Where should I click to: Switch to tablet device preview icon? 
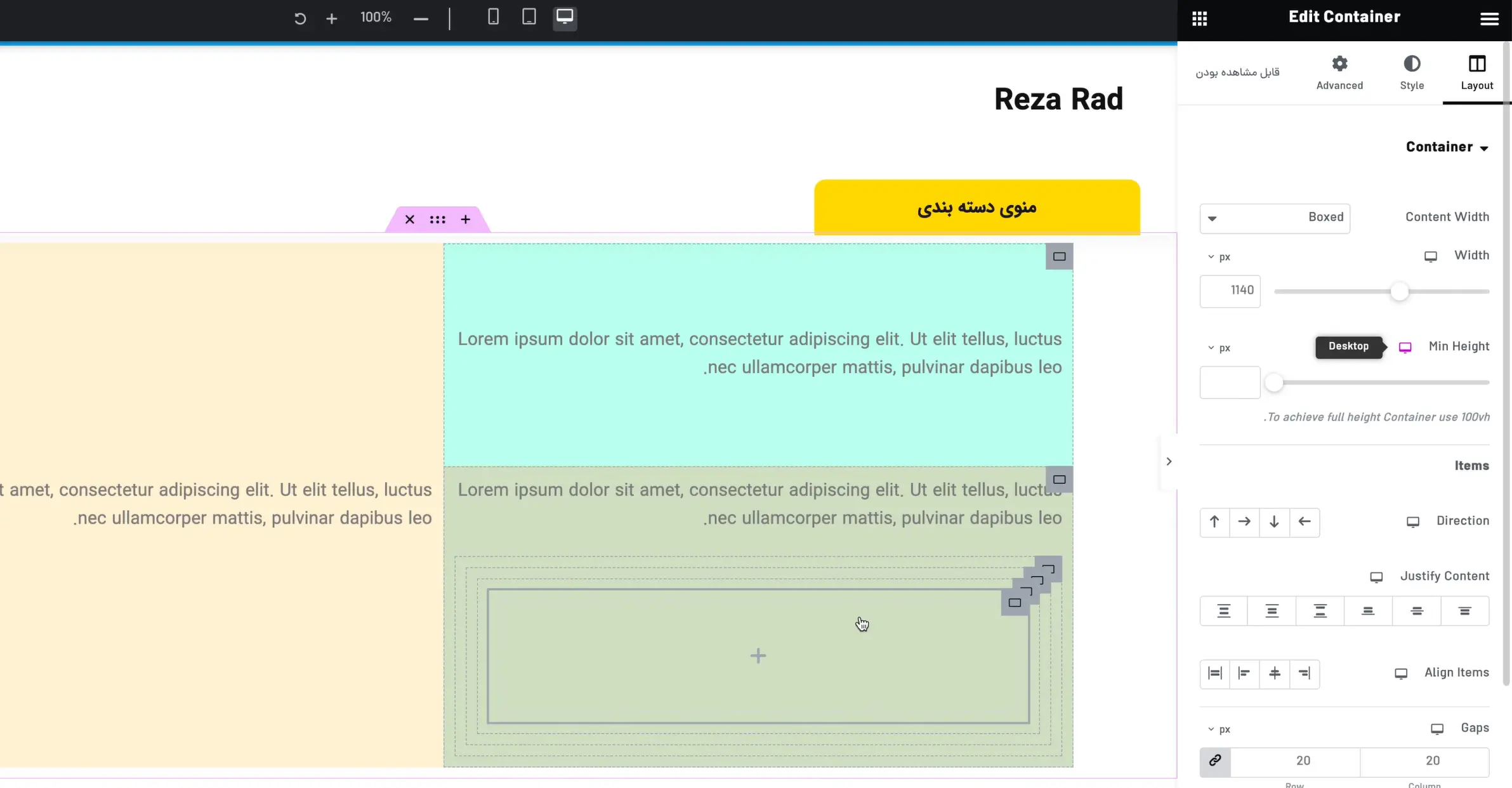pyautogui.click(x=529, y=17)
